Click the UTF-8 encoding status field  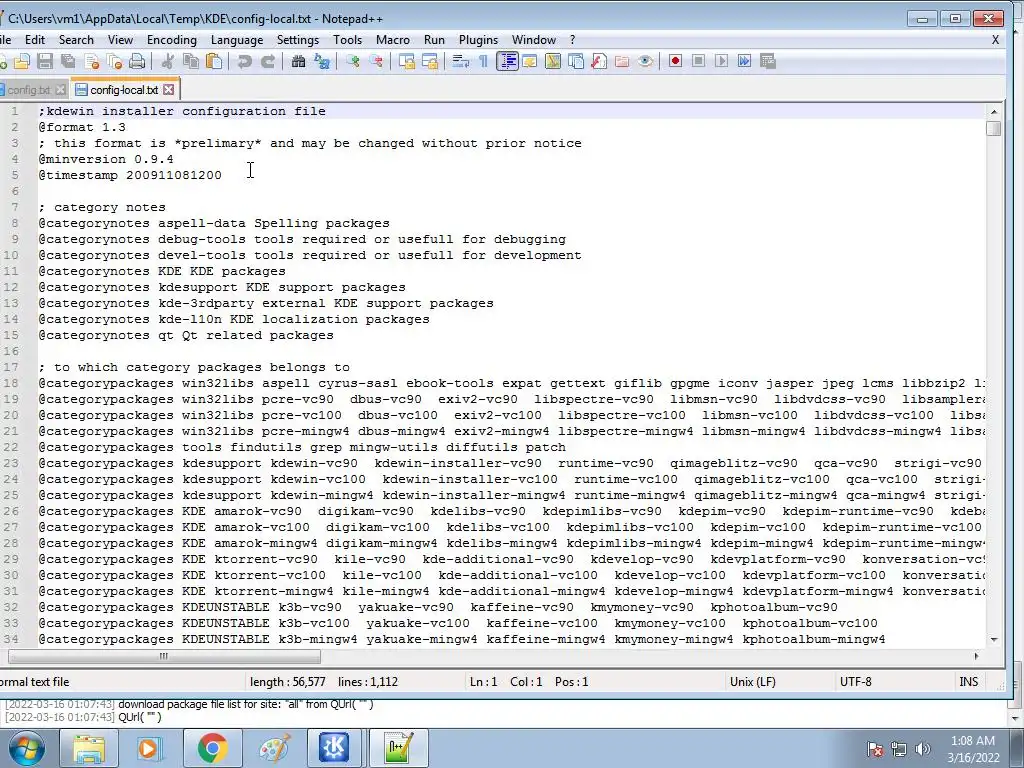click(856, 682)
